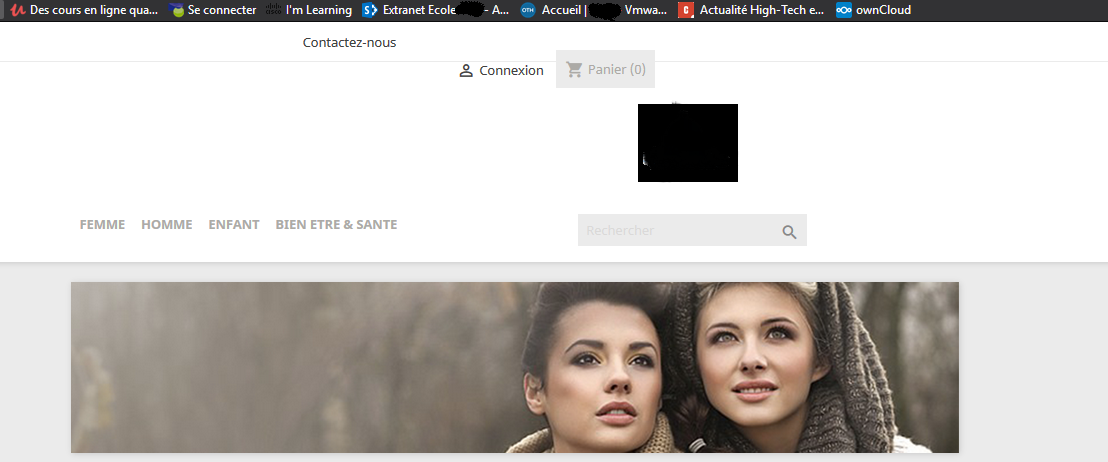Click the magnifier search icon
The image size is (1108, 462).
(x=789, y=232)
